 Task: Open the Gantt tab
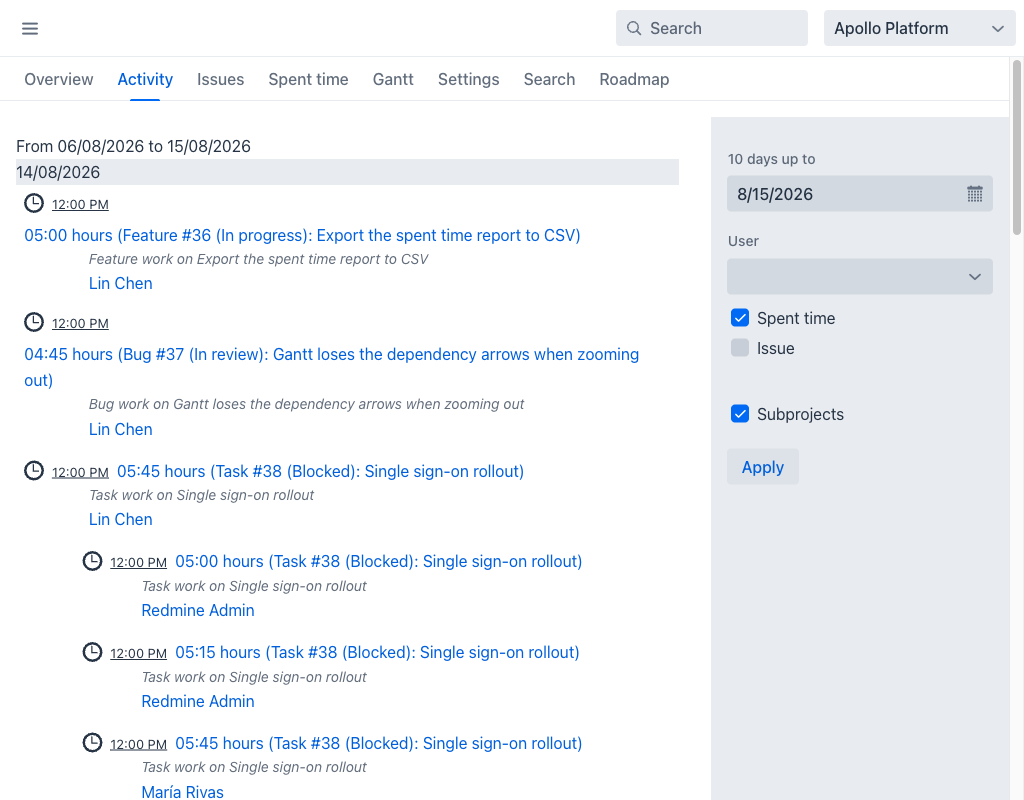[x=393, y=79]
